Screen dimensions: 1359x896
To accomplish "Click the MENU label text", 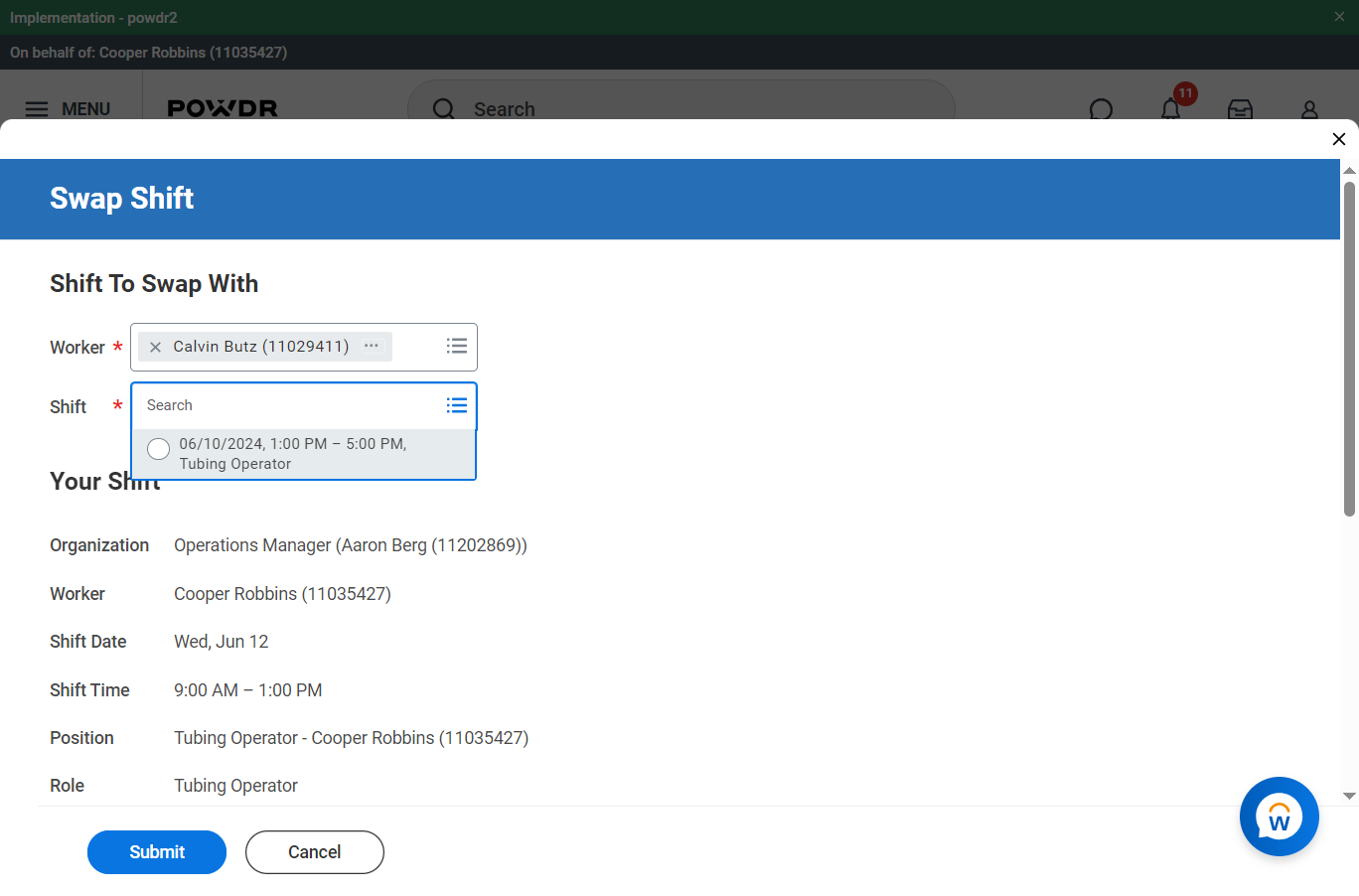I will [86, 109].
